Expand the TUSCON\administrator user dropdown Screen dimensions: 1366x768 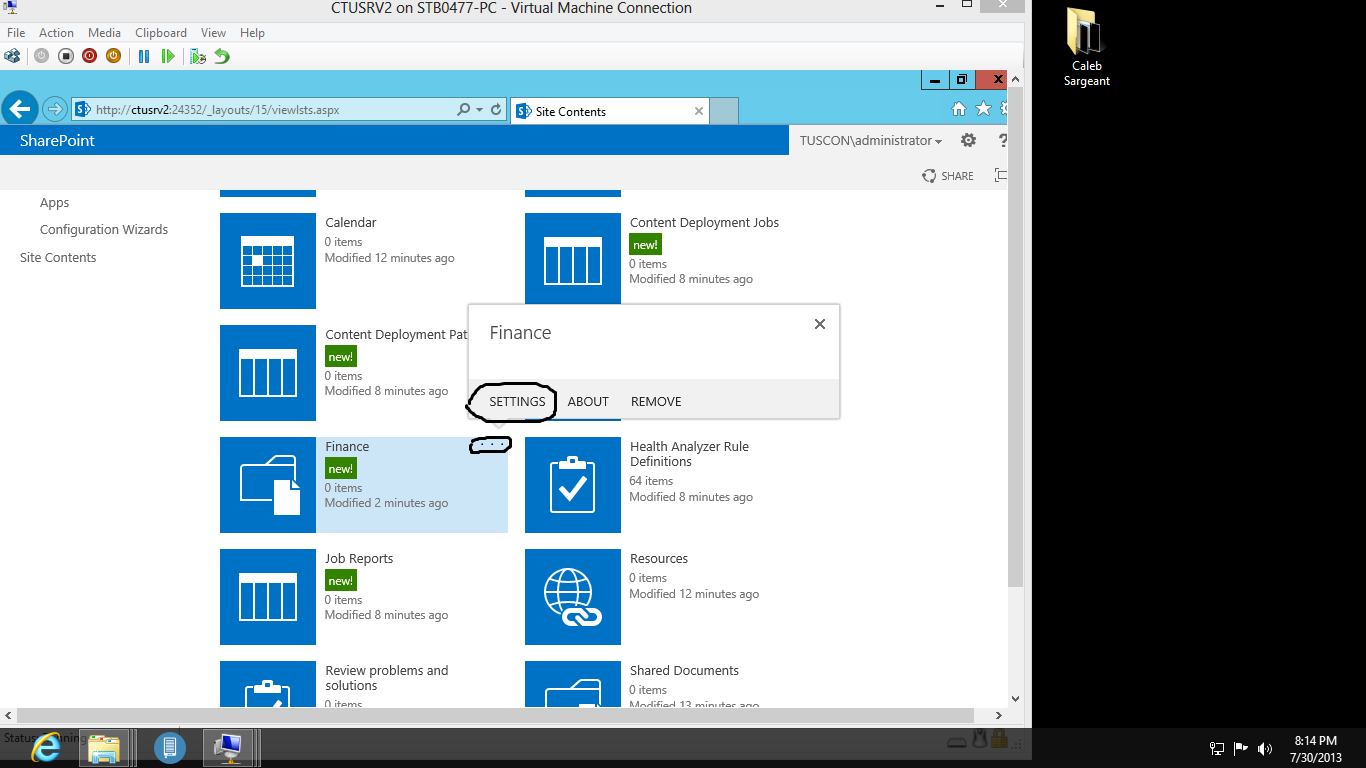pos(871,141)
